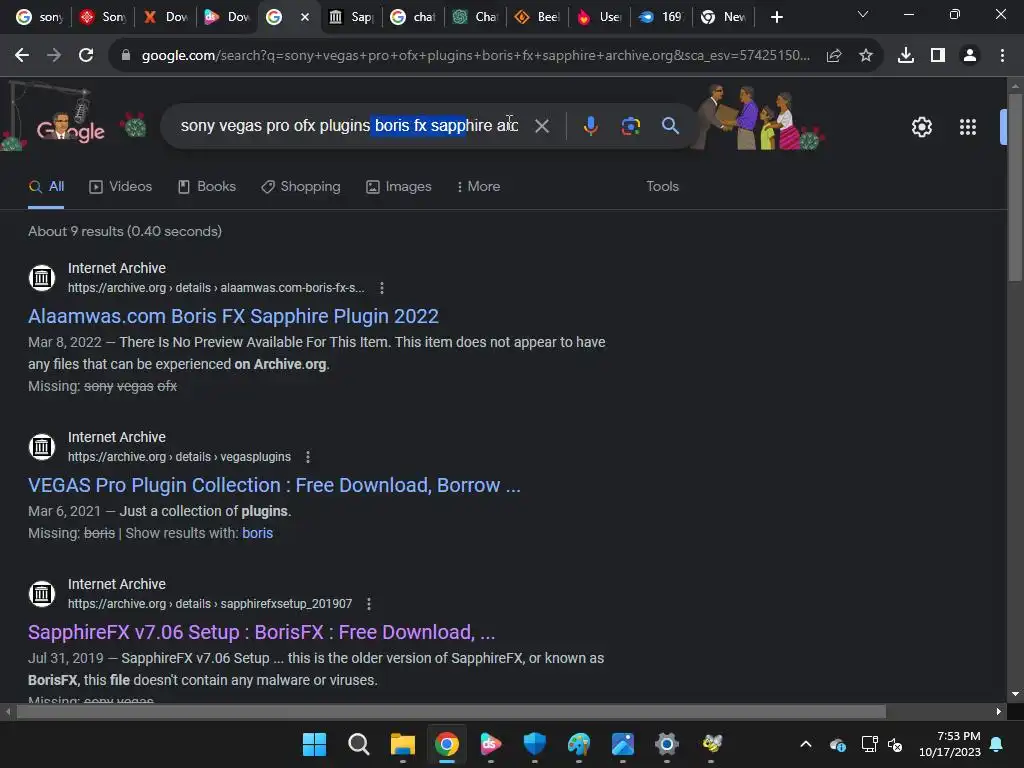1024x768 pixels.
Task: Open the Chrome three-dot menu
Action: click(x=1002, y=56)
